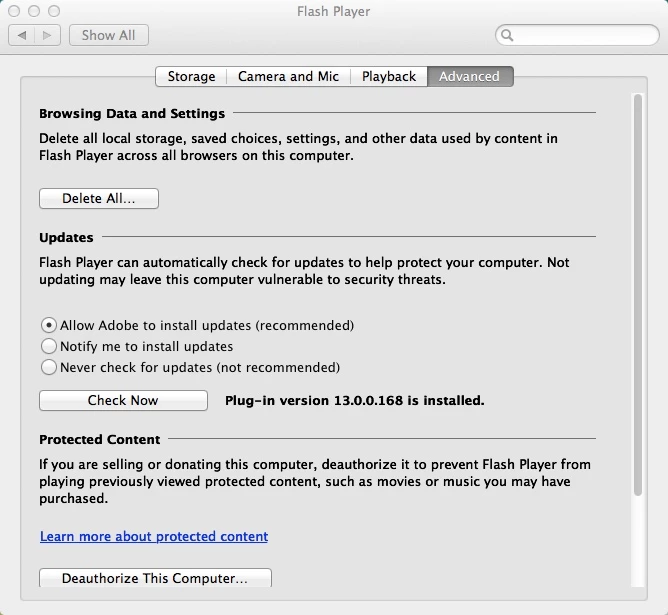Select the Playback tab
Image resolution: width=668 pixels, height=615 pixels.
pyautogui.click(x=389, y=77)
